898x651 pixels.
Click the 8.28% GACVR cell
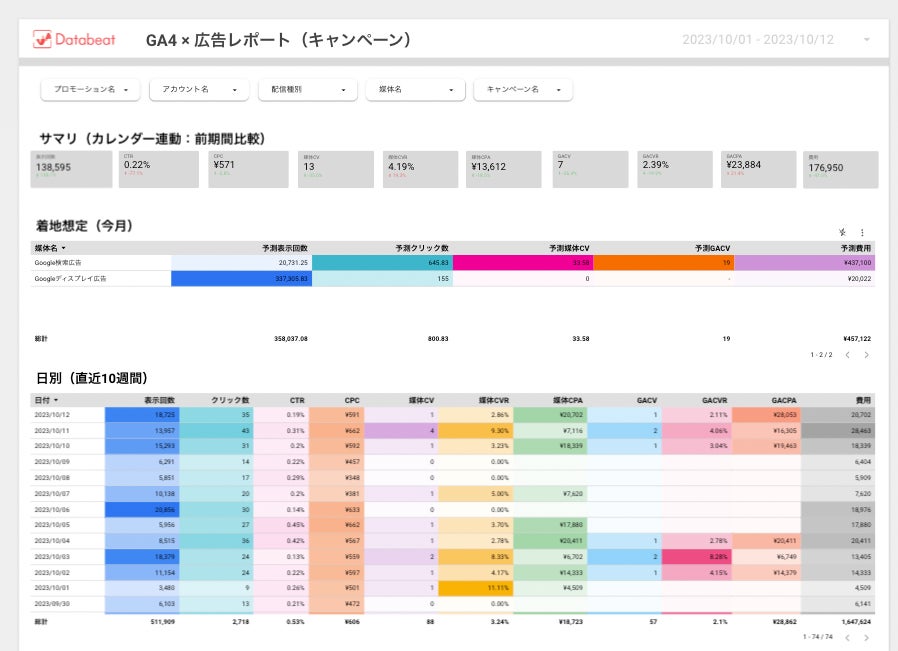697,557
